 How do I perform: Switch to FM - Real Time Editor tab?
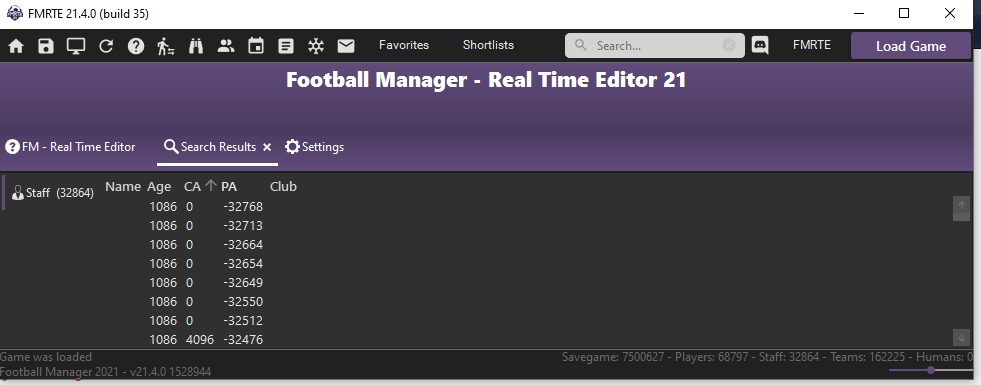pos(70,147)
